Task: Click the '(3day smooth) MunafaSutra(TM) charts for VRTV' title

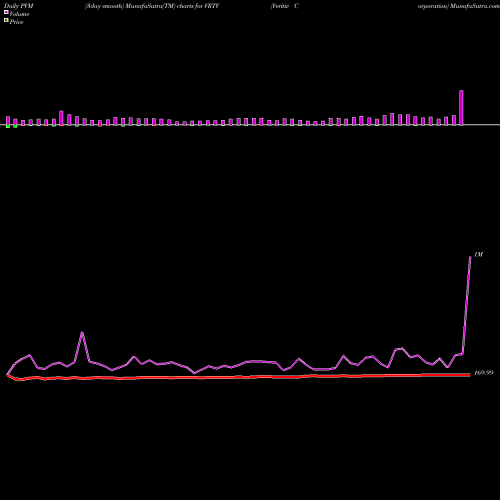Action: (x=152, y=6)
